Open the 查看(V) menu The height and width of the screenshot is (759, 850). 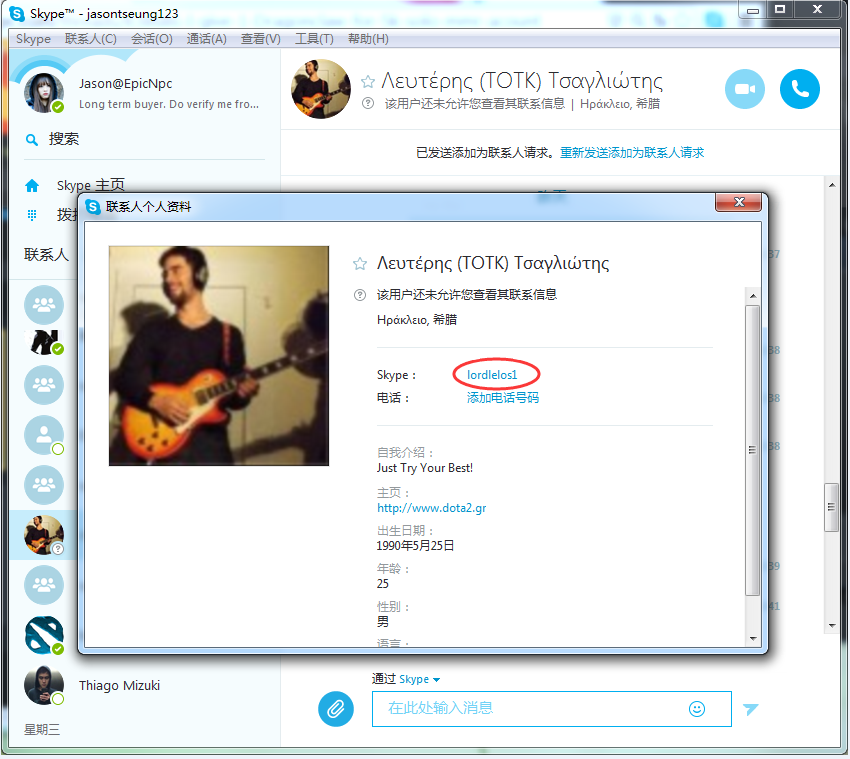coord(261,39)
